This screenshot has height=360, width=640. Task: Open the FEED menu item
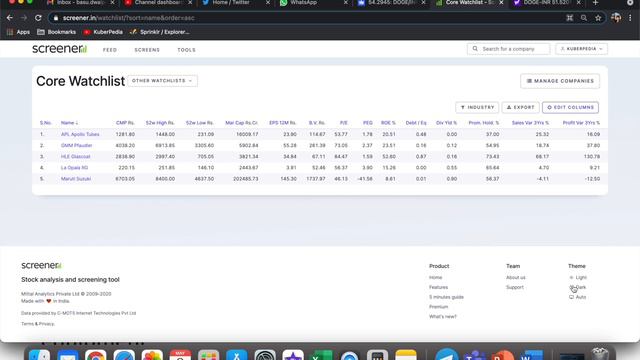[x=110, y=50]
